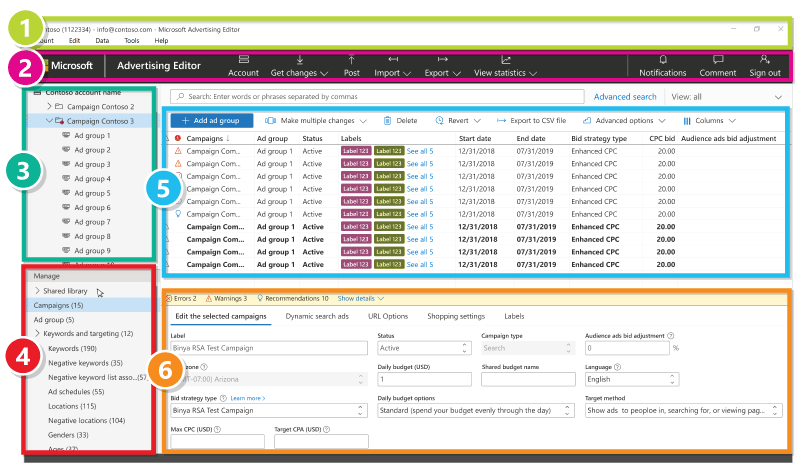Click the Errors 2 indicator icon
This screenshot has height=474, width=808.
click(169, 298)
